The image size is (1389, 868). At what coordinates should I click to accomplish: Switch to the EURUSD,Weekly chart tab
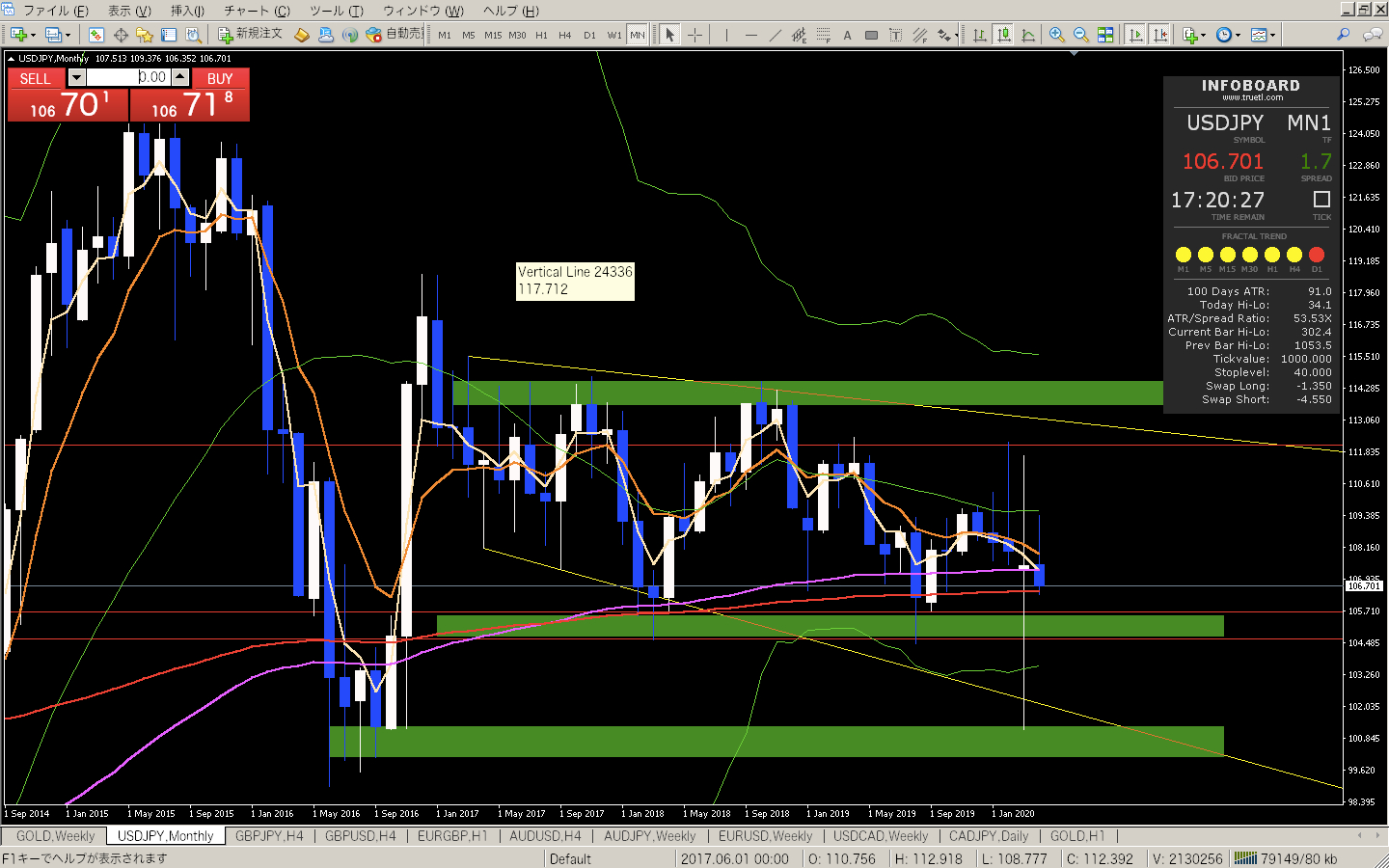765,836
